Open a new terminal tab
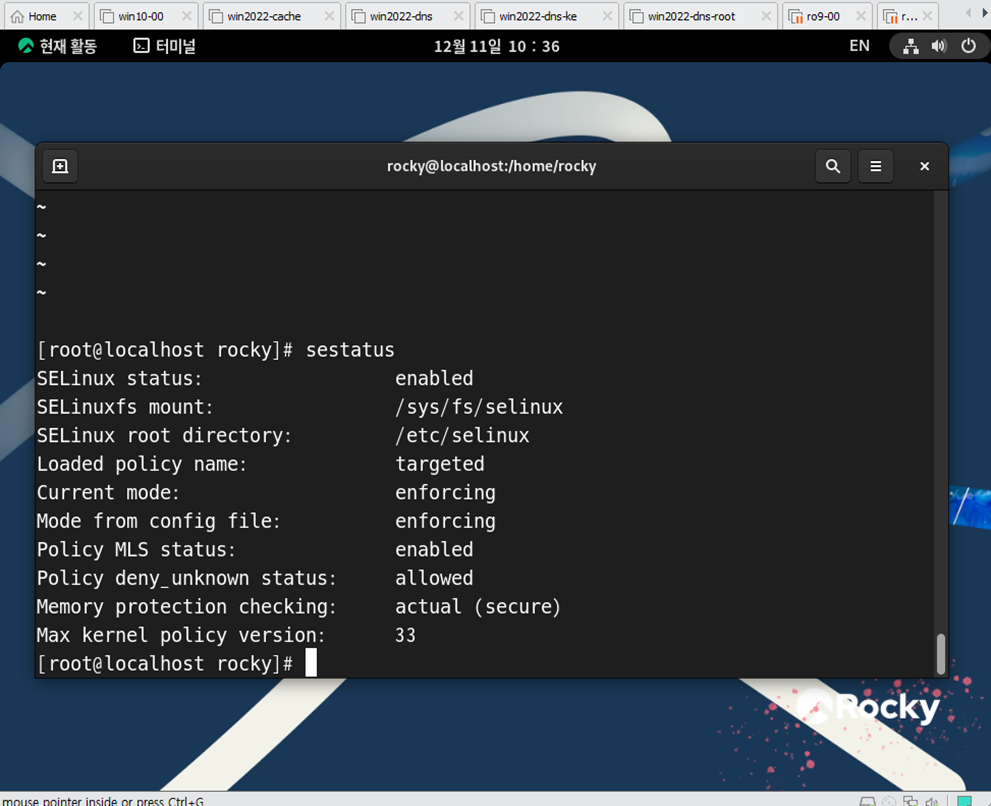Screen dimensions: 991x806 (60, 166)
